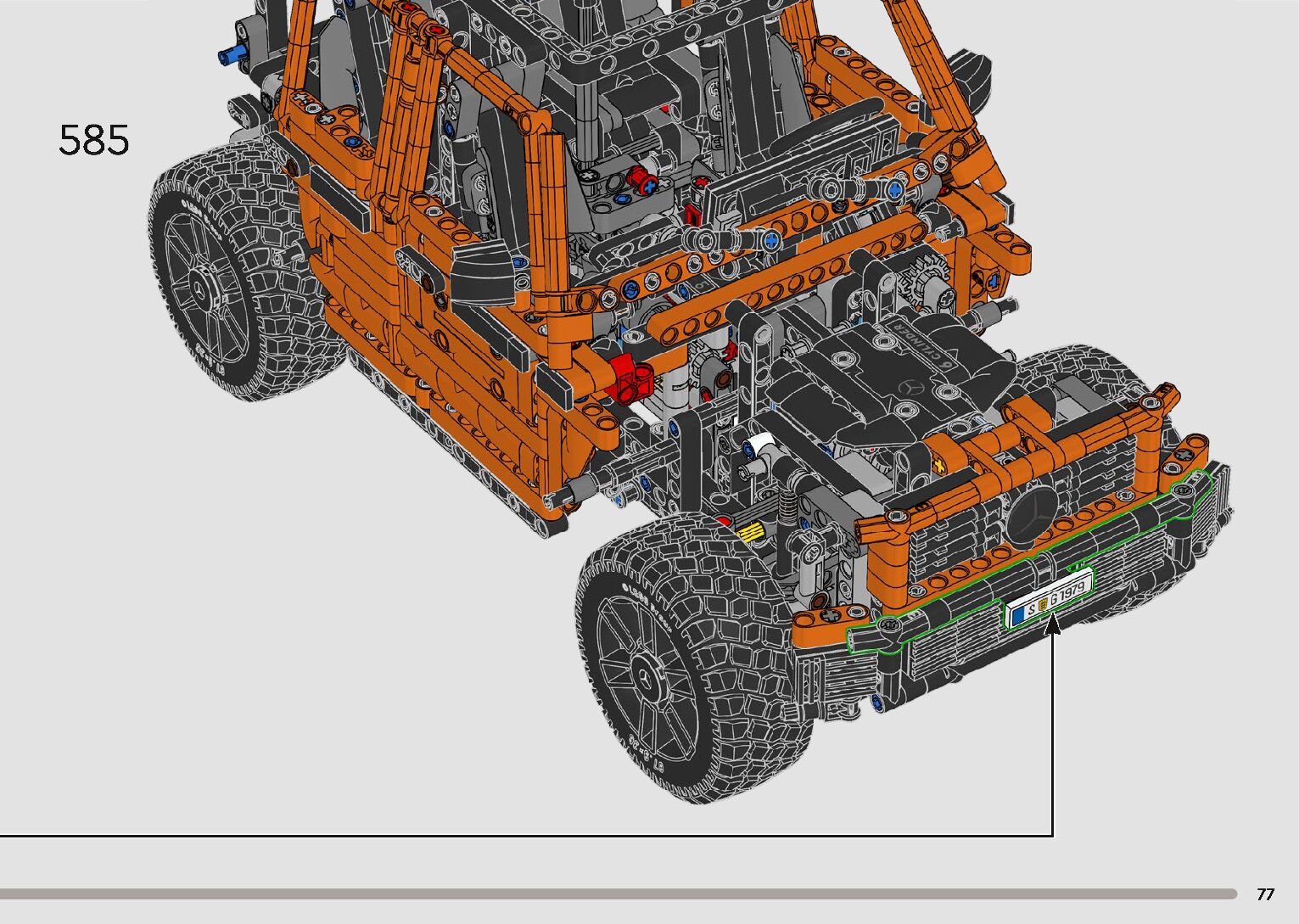Click the blue pin beneath the front bumper

876,701
